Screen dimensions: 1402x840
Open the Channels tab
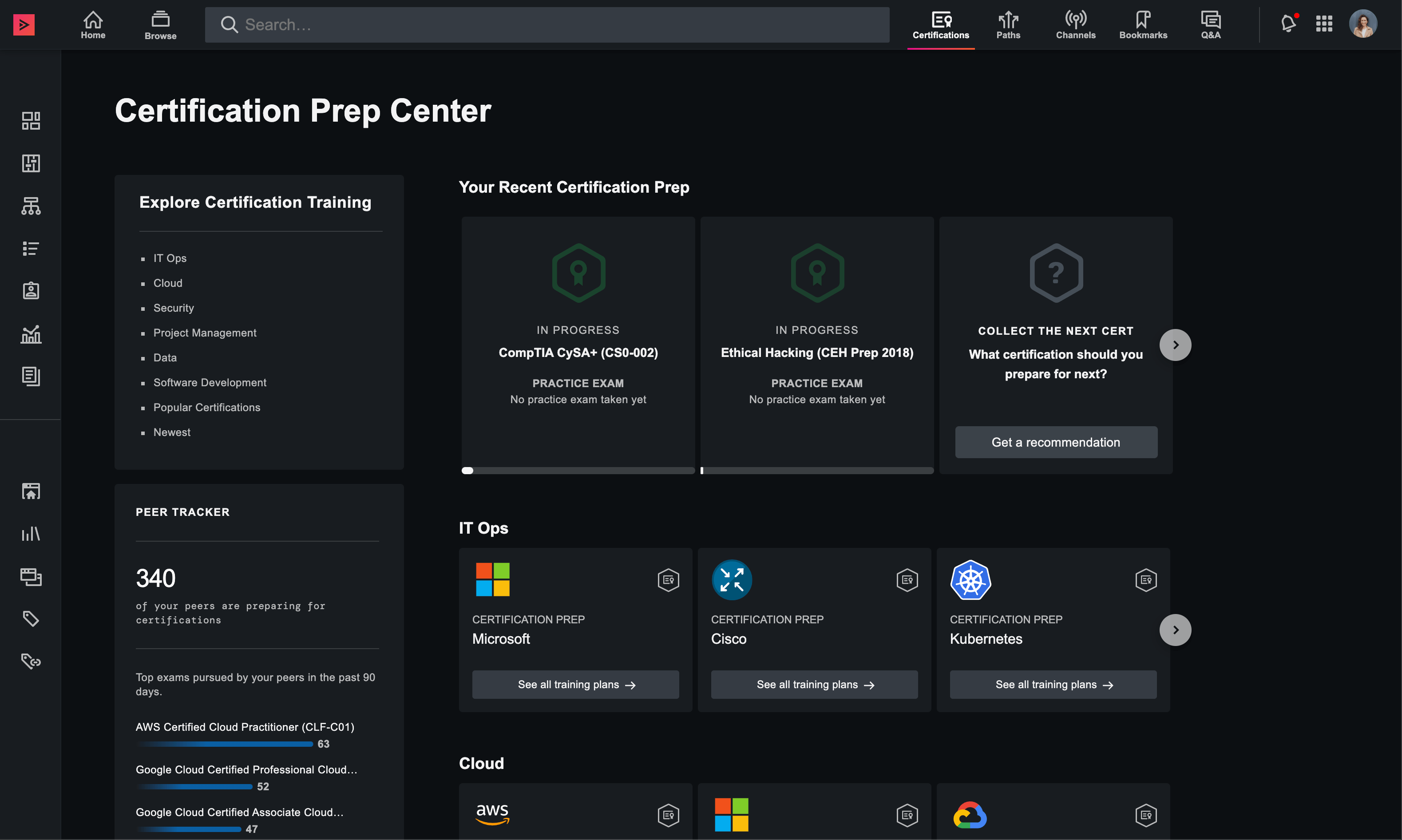click(1075, 25)
